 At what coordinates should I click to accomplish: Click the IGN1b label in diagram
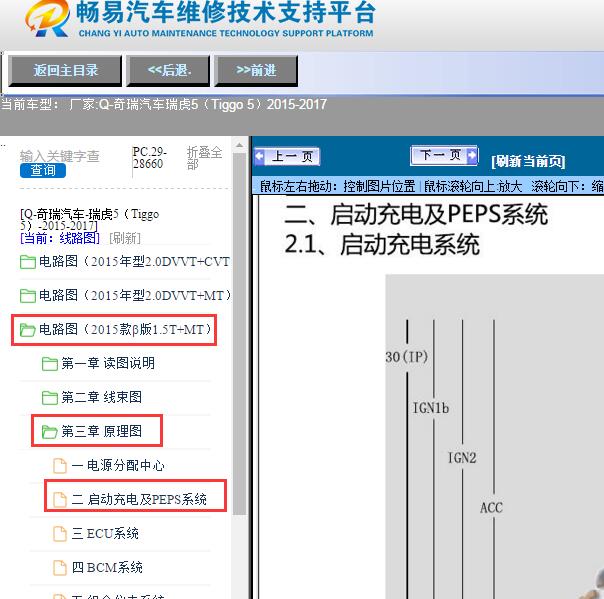(431, 408)
